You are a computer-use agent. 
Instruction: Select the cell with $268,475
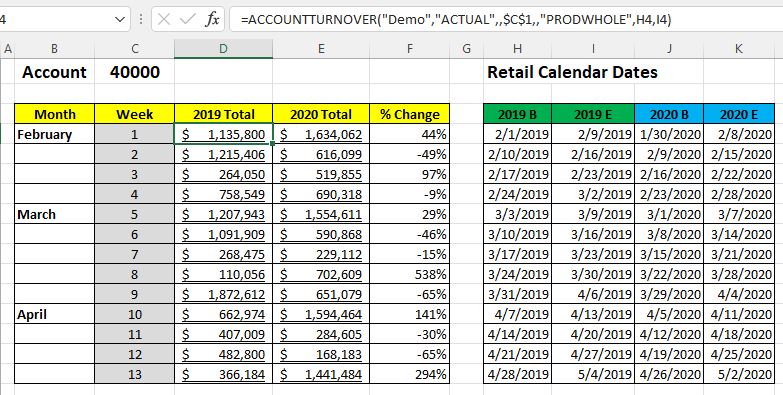(224, 254)
